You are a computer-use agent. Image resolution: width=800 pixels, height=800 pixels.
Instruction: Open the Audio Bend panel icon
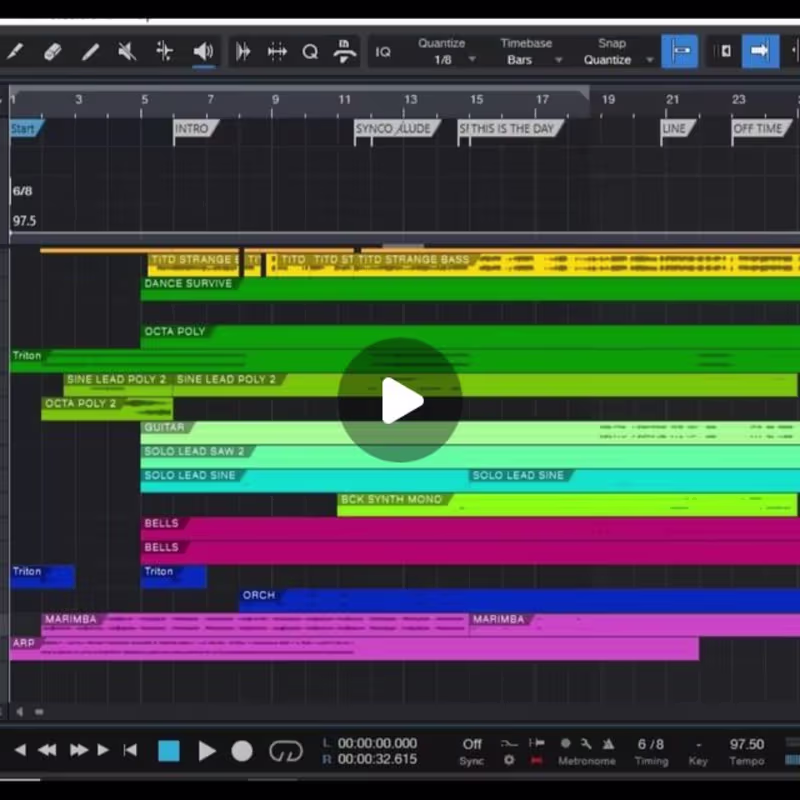(243, 51)
